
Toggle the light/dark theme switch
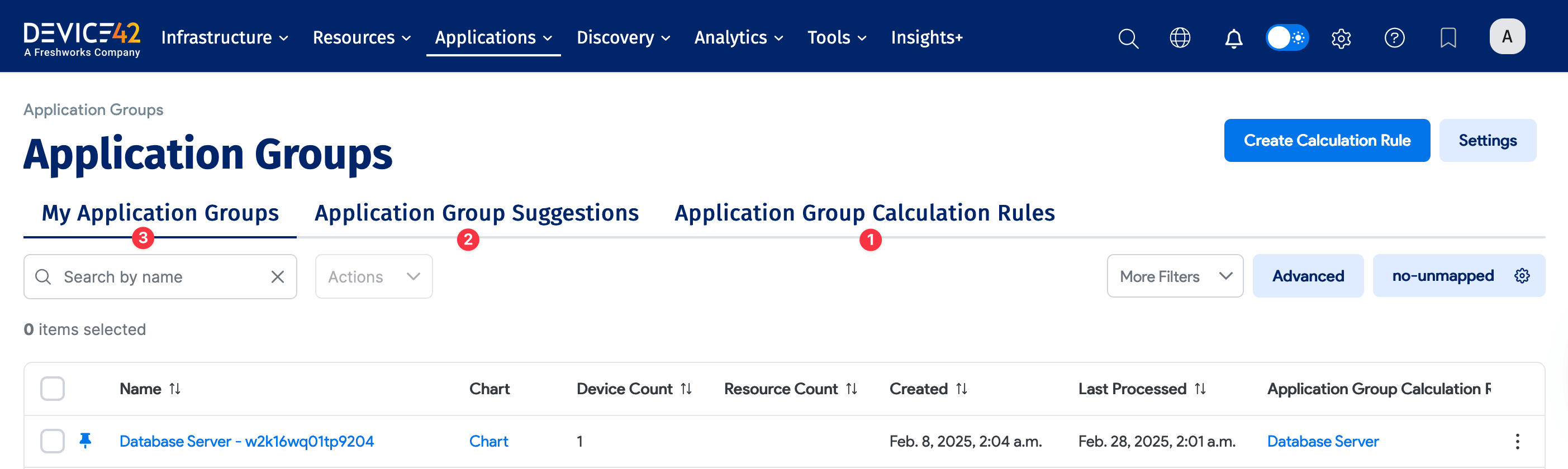(x=1287, y=38)
